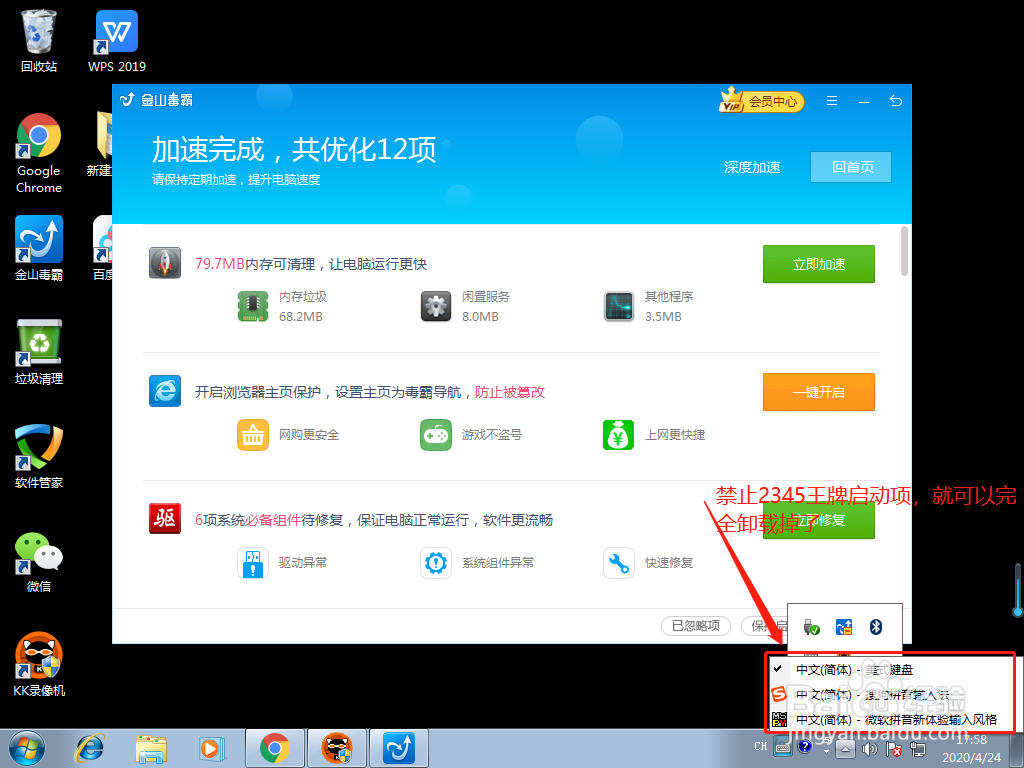Image resolution: width=1024 pixels, height=768 pixels.
Task: Open the KK录像机 desktop shortcut
Action: [x=39, y=664]
